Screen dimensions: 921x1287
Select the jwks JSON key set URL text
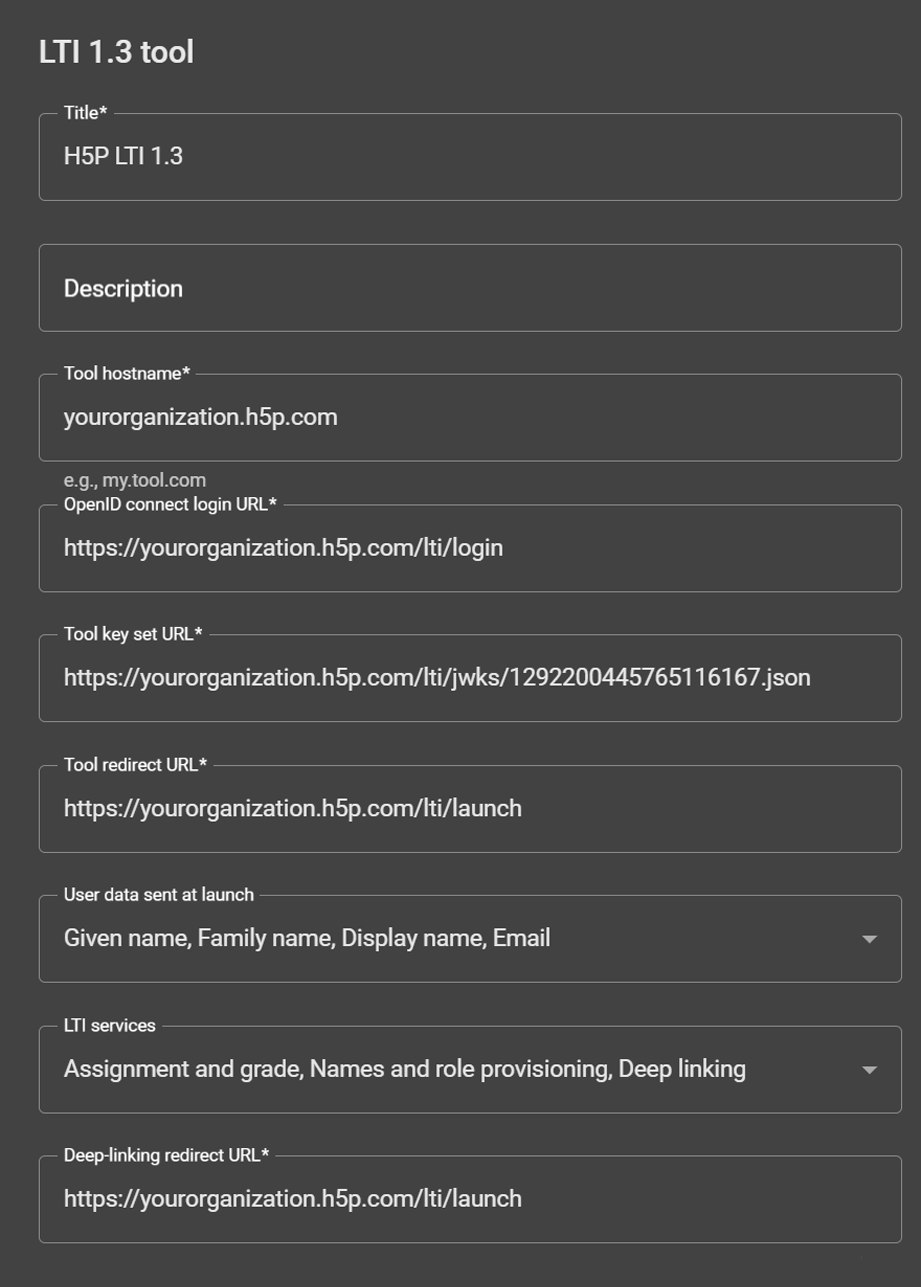pos(436,678)
